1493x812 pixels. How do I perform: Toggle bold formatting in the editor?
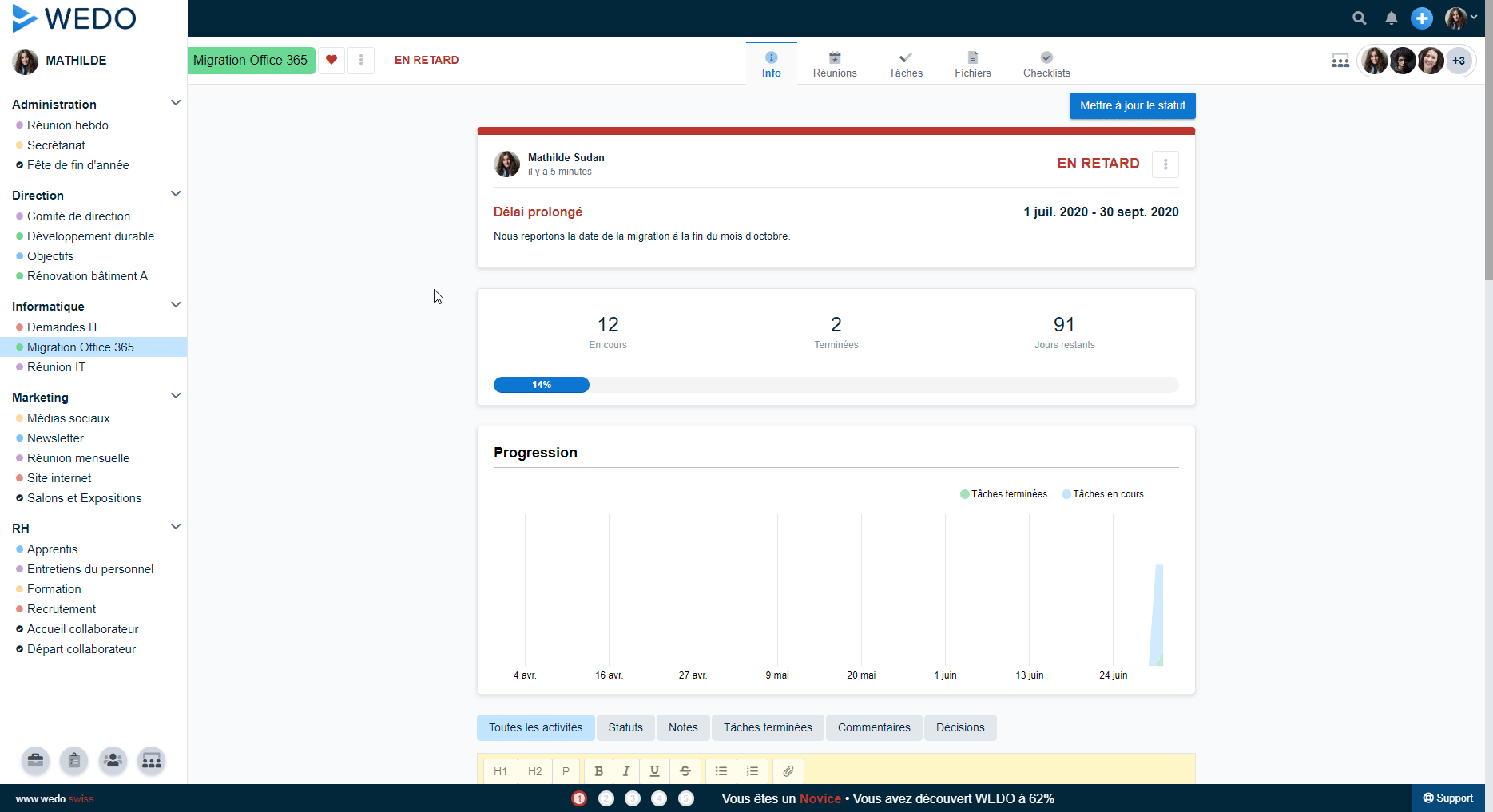coord(598,771)
